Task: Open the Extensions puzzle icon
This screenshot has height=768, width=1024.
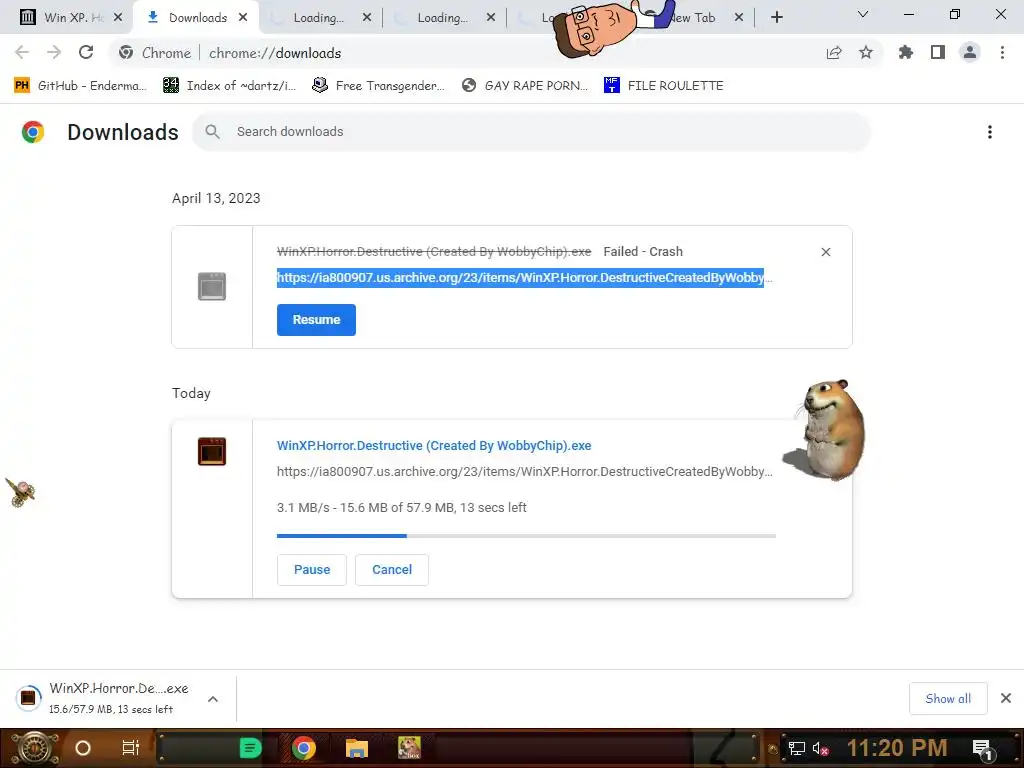Action: point(906,52)
